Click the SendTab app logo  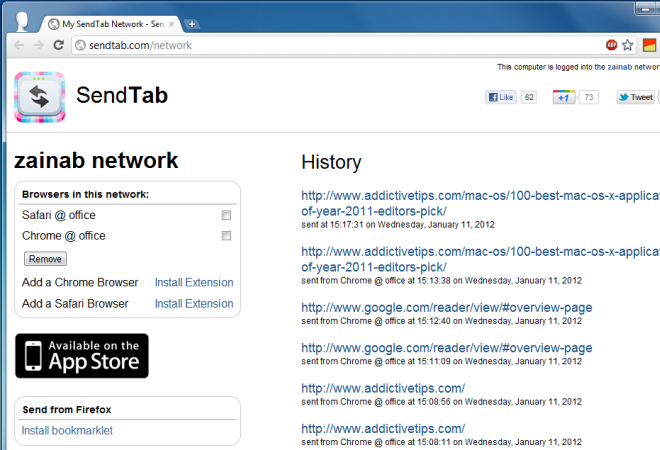40,97
